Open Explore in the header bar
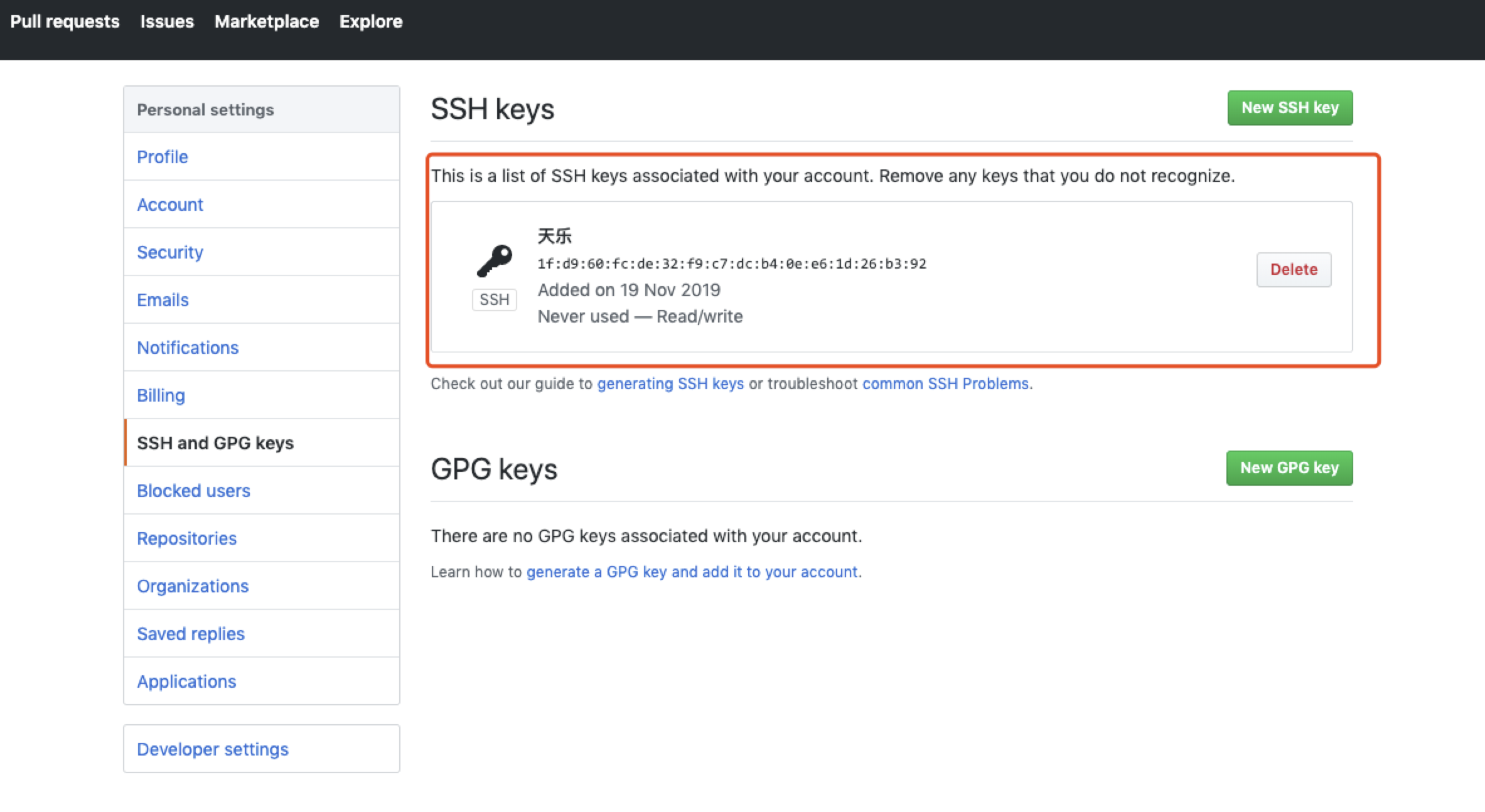 coord(371,21)
